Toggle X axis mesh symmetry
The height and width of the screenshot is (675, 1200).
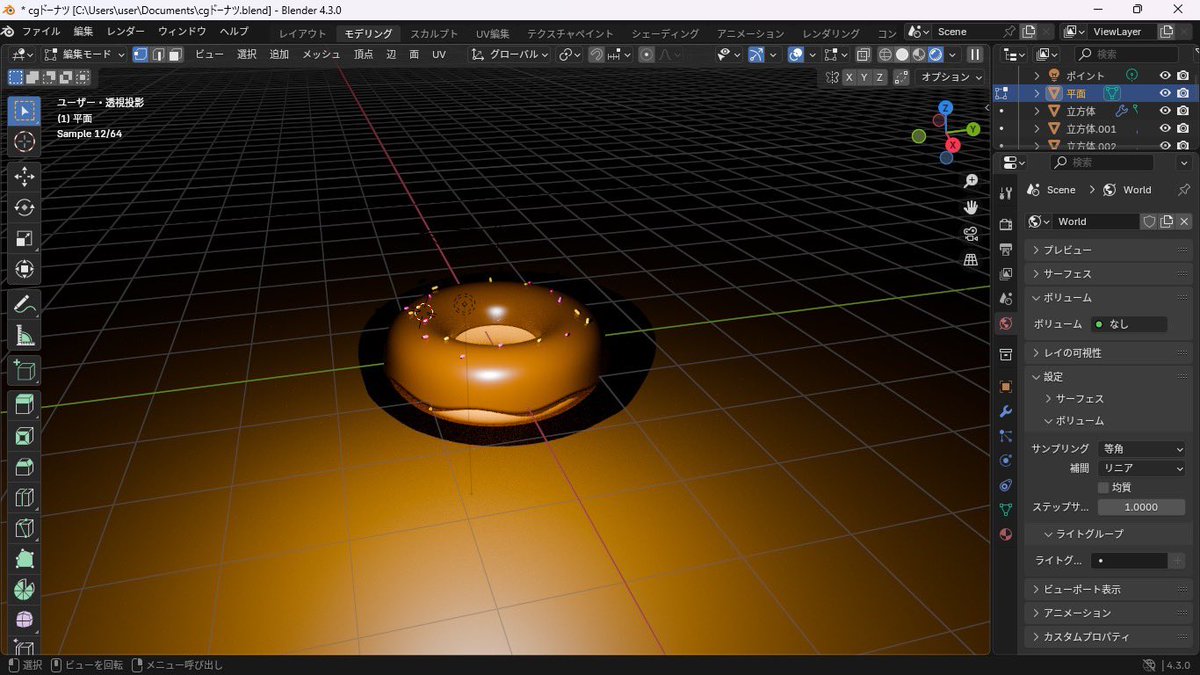[849, 77]
